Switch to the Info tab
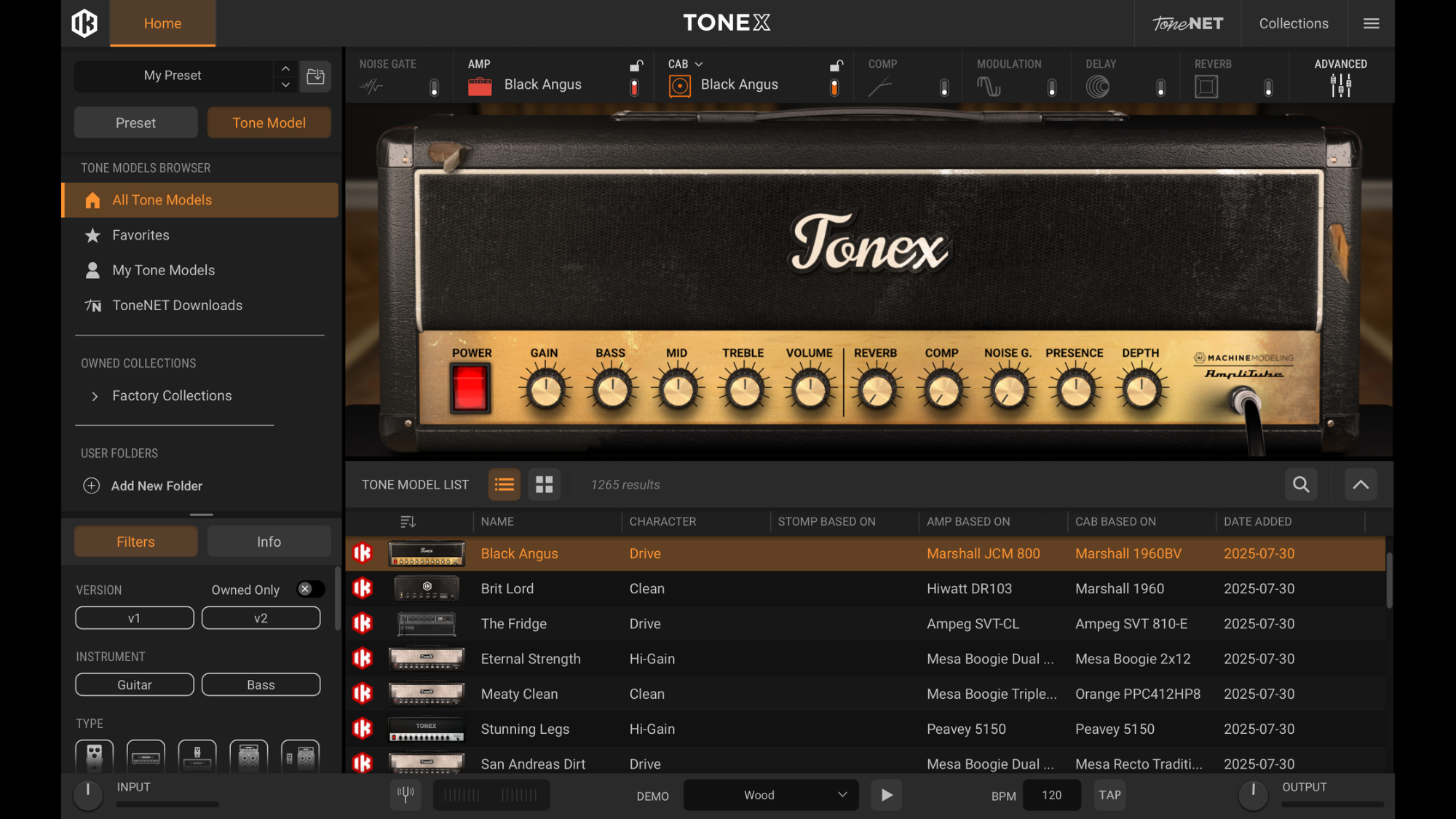Image resolution: width=1456 pixels, height=819 pixels. 269,542
